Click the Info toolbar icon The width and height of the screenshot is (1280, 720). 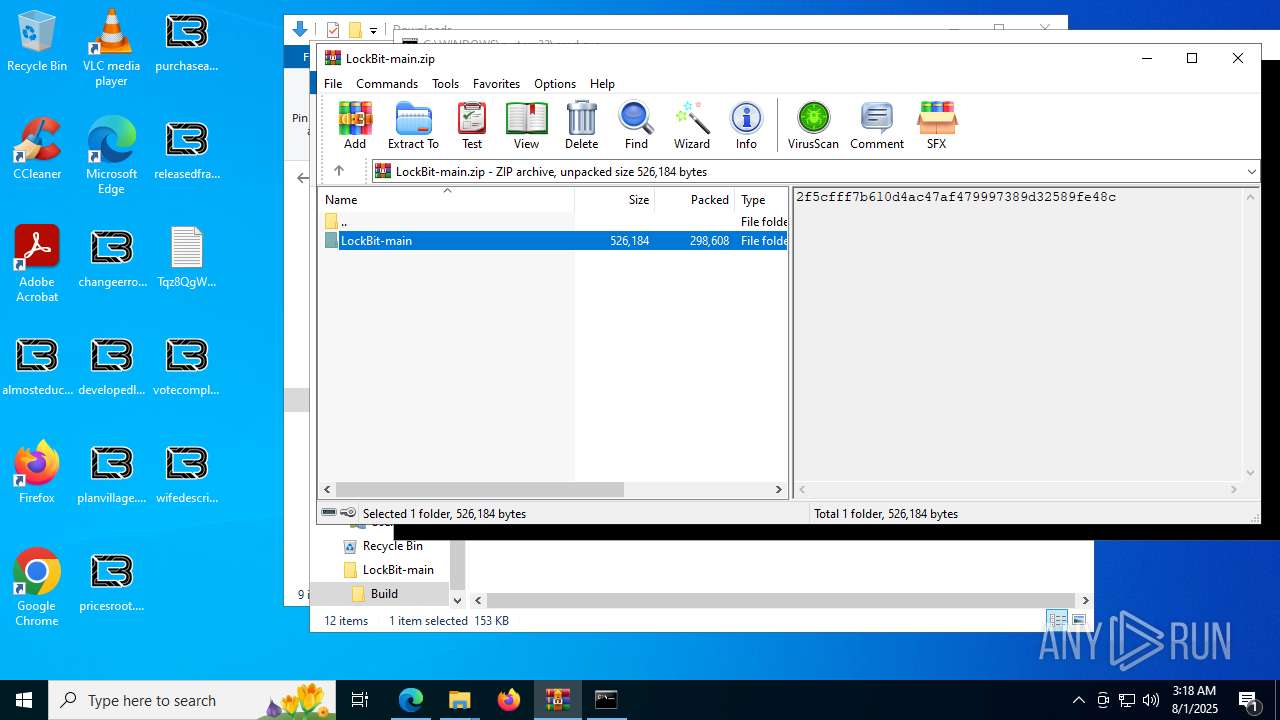746,125
